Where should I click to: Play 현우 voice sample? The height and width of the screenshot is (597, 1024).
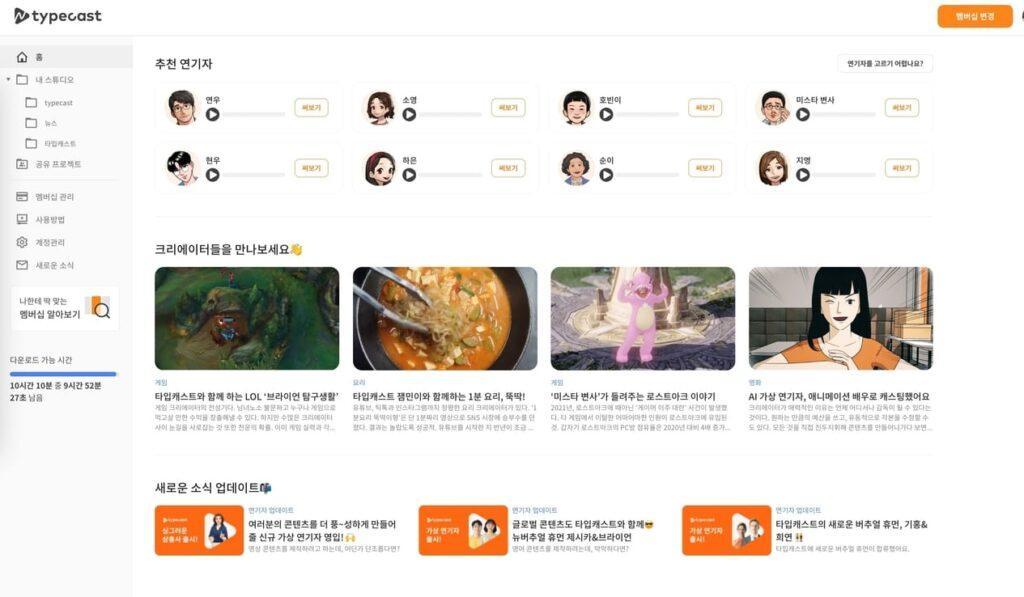[x=212, y=175]
